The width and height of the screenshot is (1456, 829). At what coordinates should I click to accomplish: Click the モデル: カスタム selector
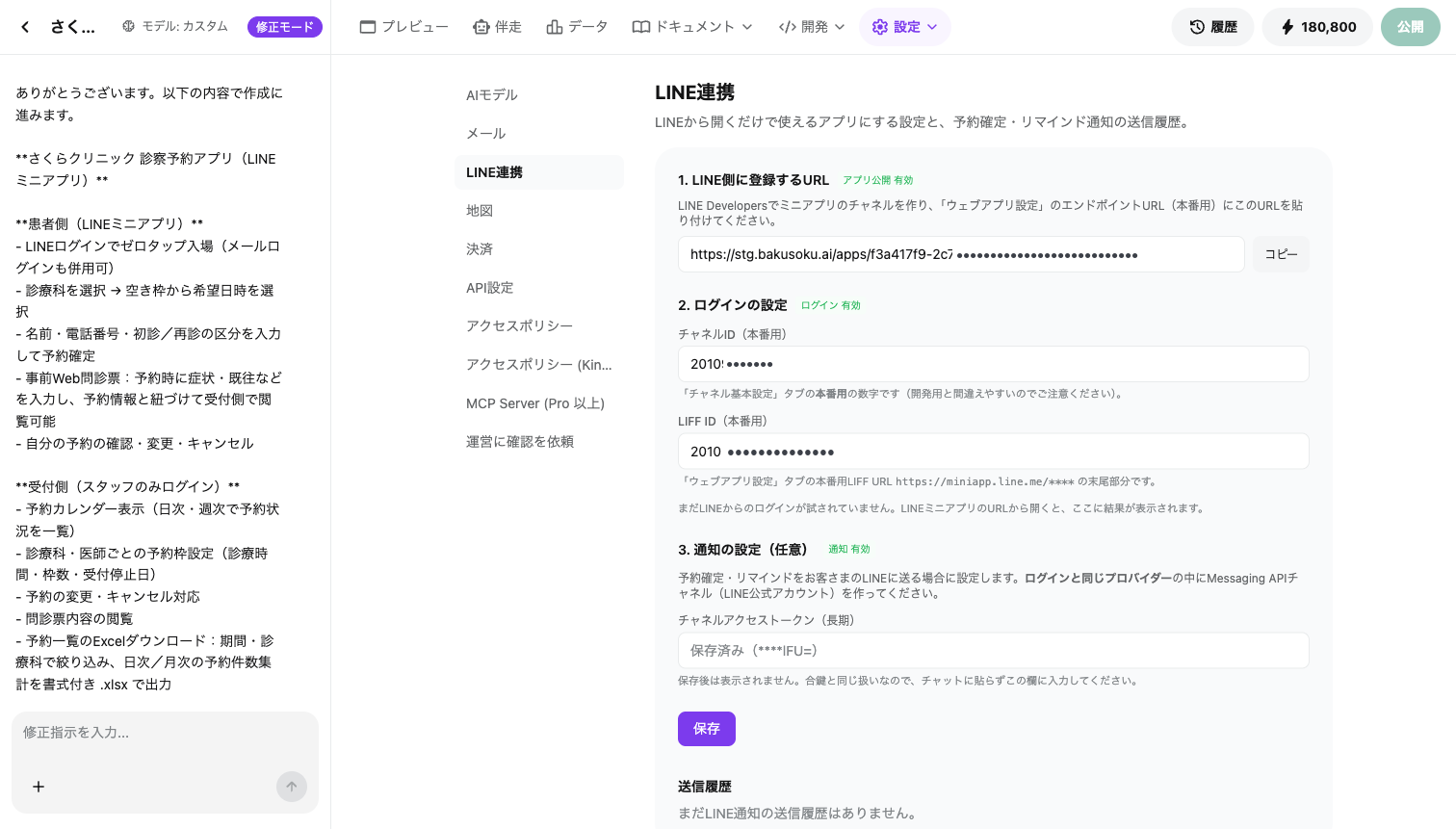(175, 27)
